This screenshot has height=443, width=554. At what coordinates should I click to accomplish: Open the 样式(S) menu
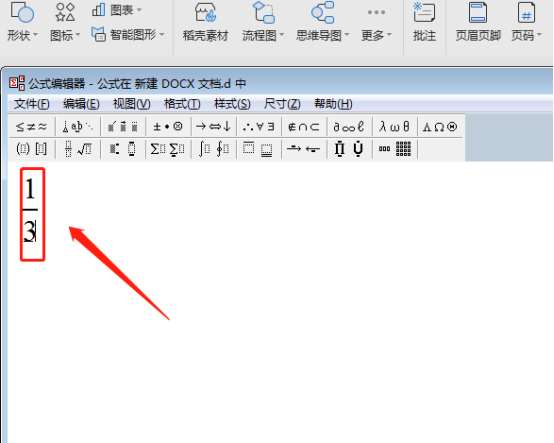pyautogui.click(x=232, y=104)
